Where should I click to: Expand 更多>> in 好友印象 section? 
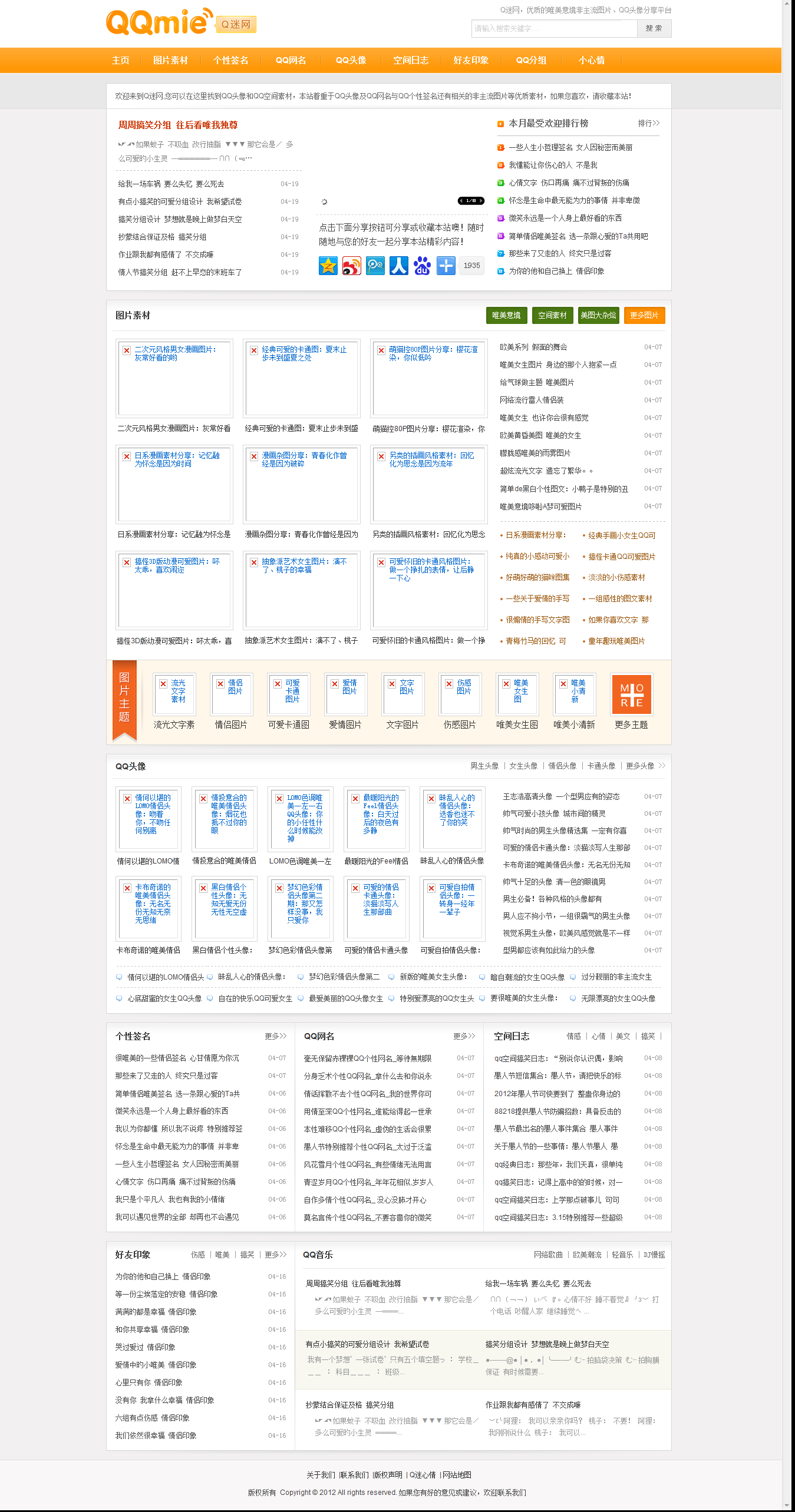coord(275,1255)
